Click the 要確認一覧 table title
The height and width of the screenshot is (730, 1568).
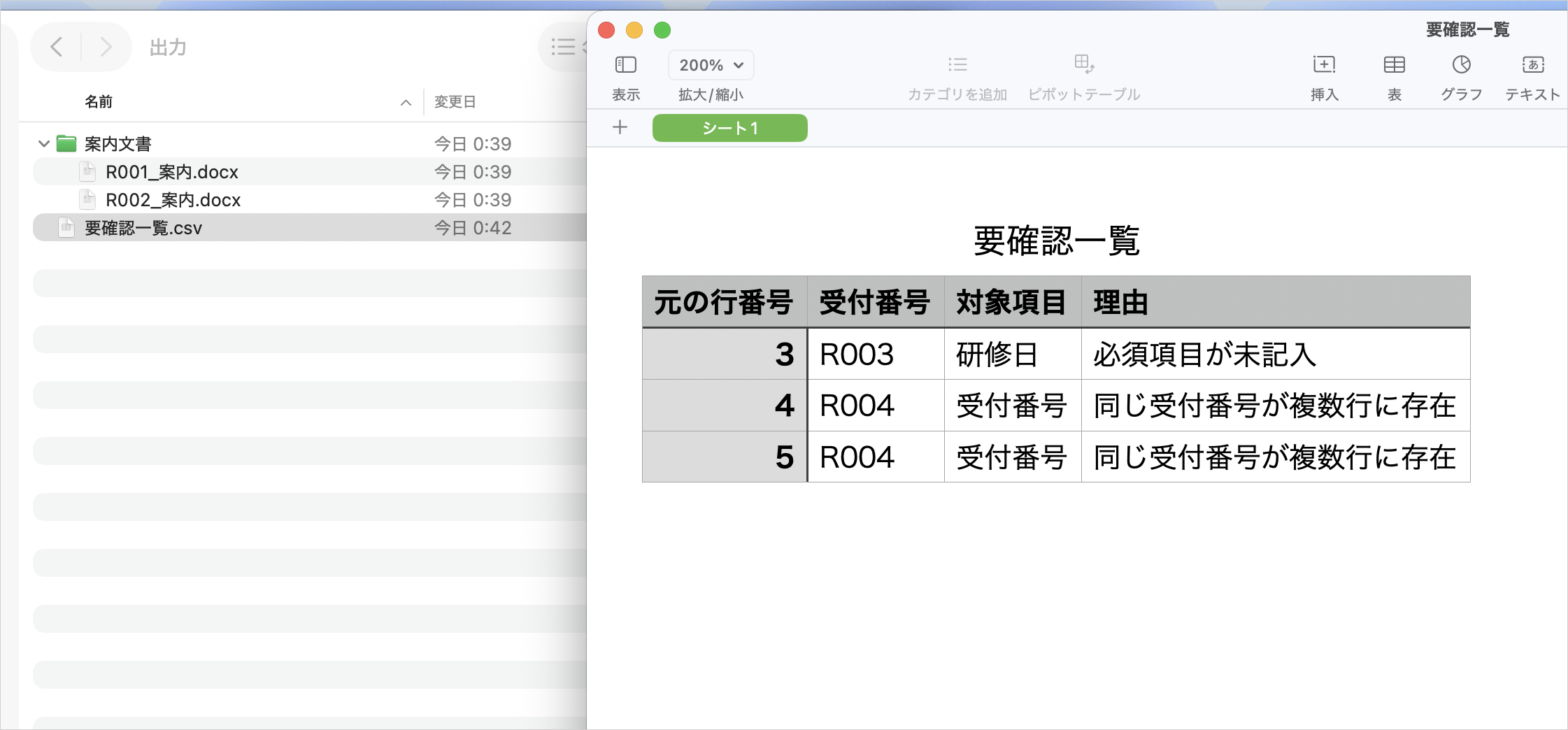1056,241
